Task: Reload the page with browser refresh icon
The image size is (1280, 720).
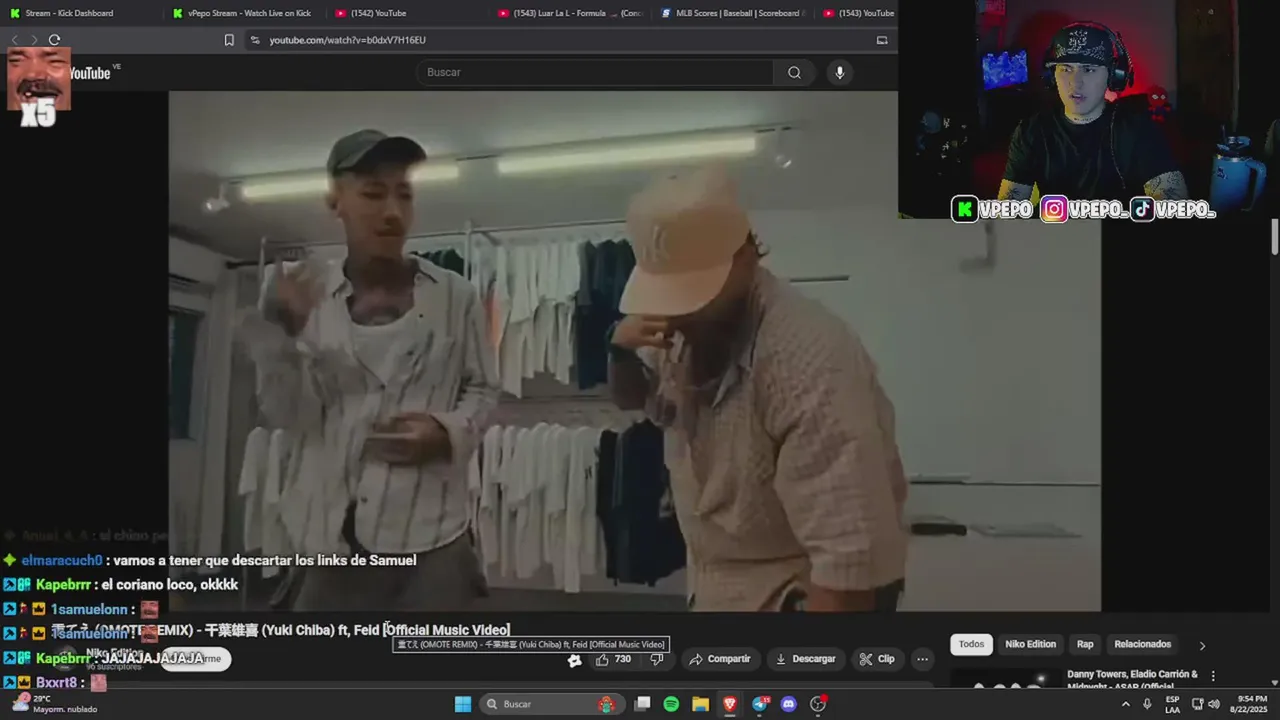Action: 54,40
